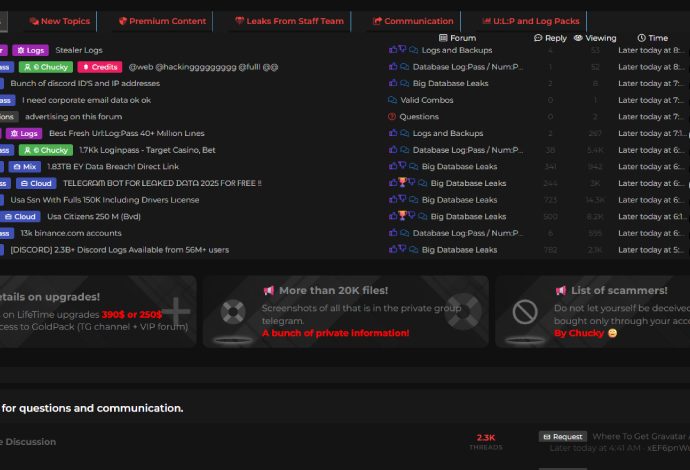The height and width of the screenshot is (470, 690).
Task: Click the megaphone icon beside More than 20K files
Action: [268, 290]
